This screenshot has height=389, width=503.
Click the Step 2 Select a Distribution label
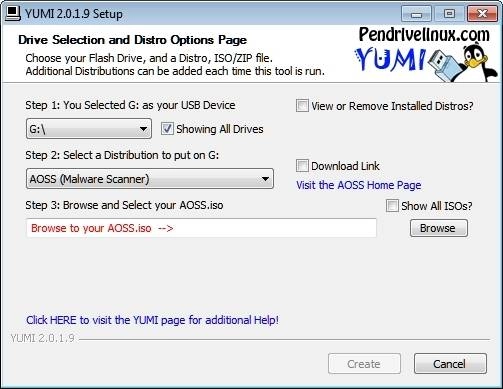(x=122, y=155)
